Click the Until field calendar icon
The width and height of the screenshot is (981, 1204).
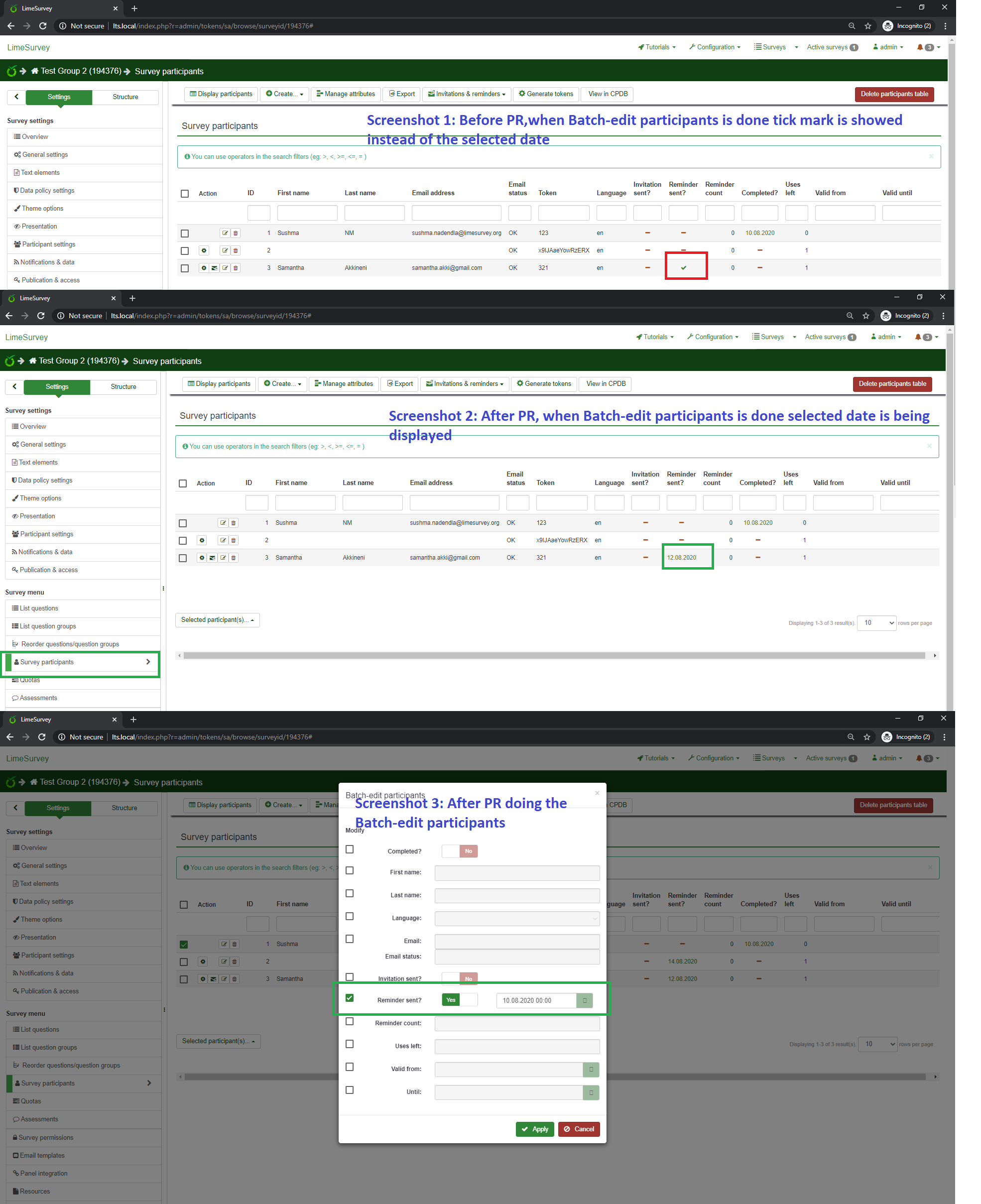click(x=591, y=1092)
